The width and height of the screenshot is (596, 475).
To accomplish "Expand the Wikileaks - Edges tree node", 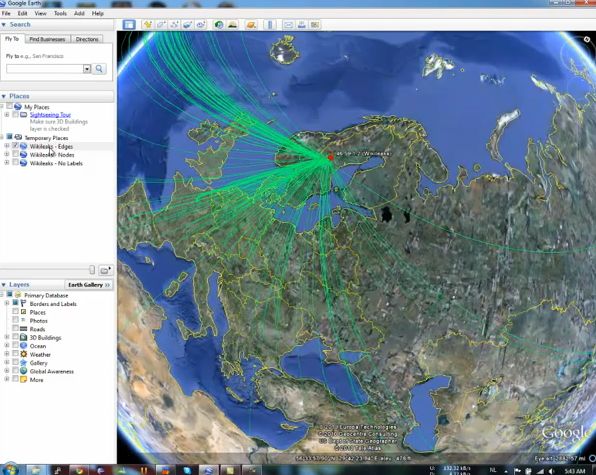I will pos(6,146).
